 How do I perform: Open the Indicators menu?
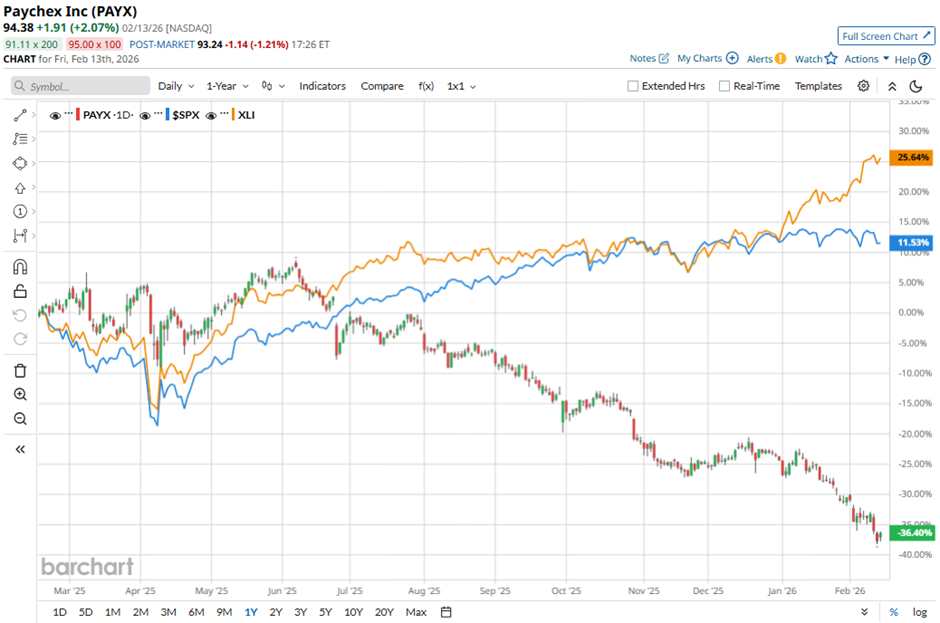(x=322, y=86)
